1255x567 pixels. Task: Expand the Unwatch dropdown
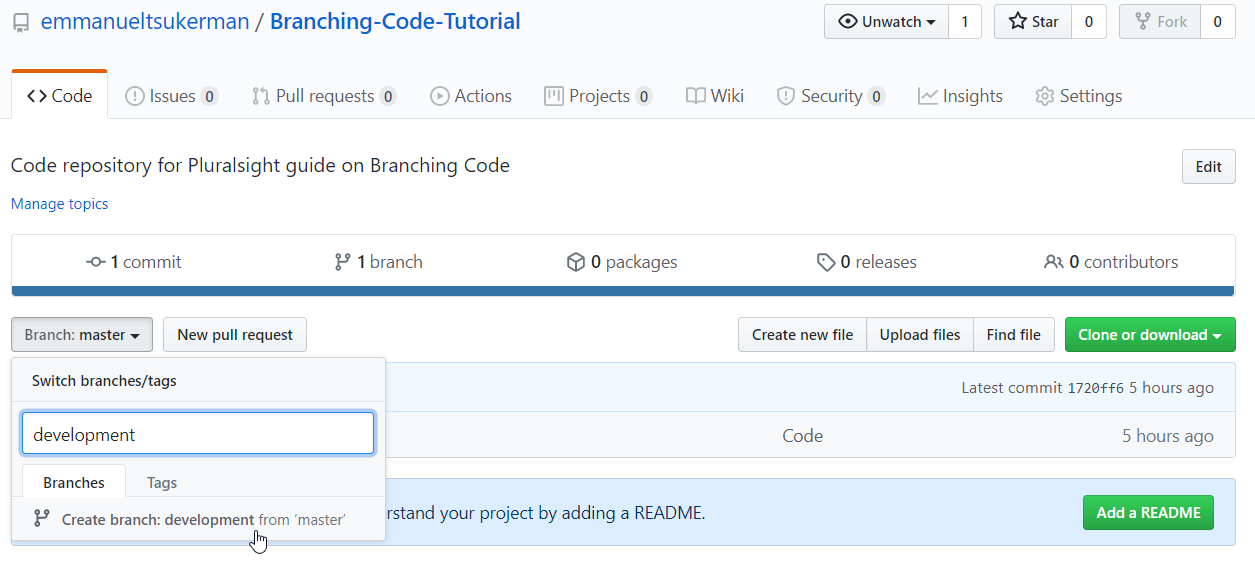coord(886,22)
